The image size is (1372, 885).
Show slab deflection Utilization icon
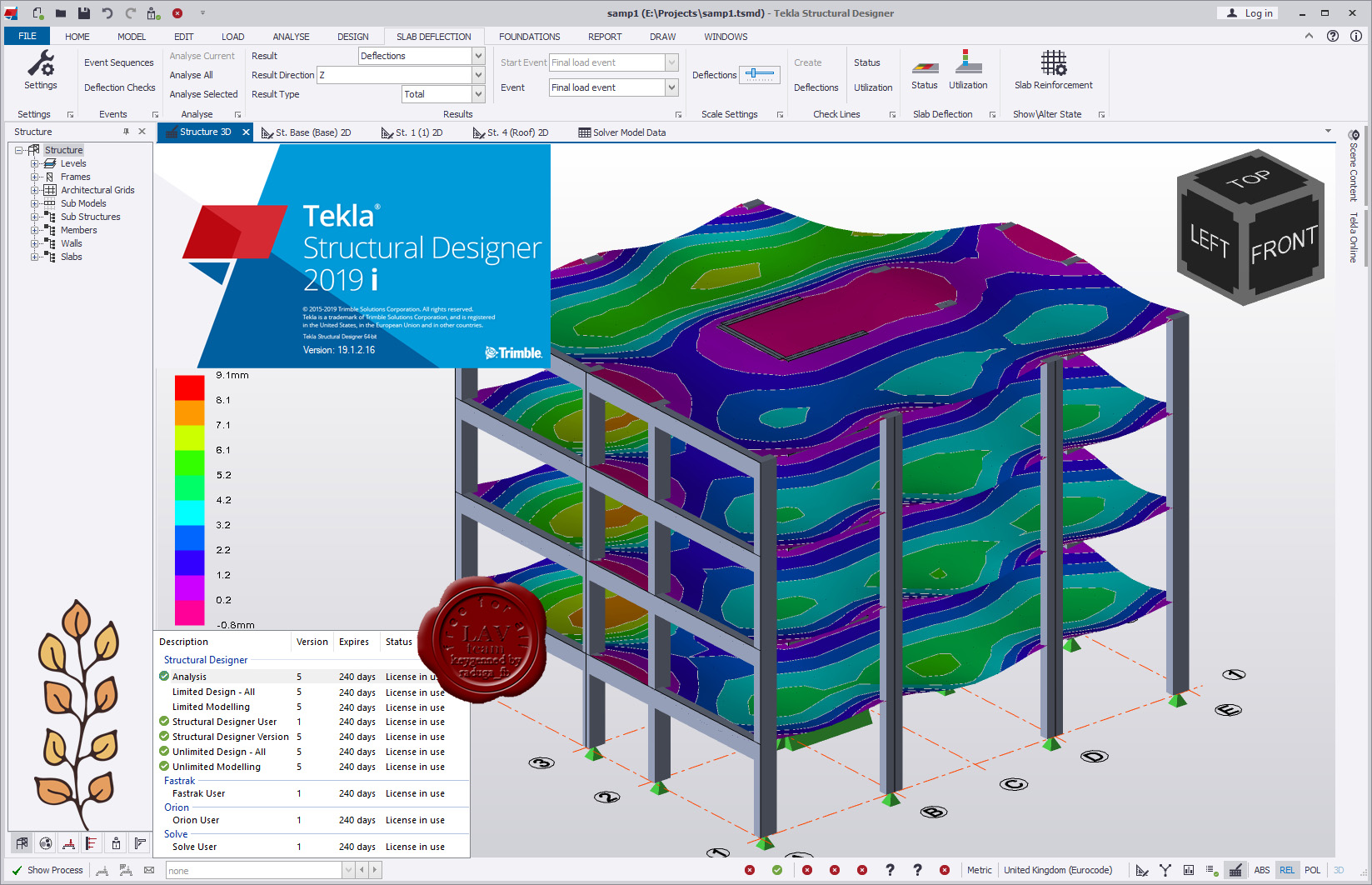968,70
